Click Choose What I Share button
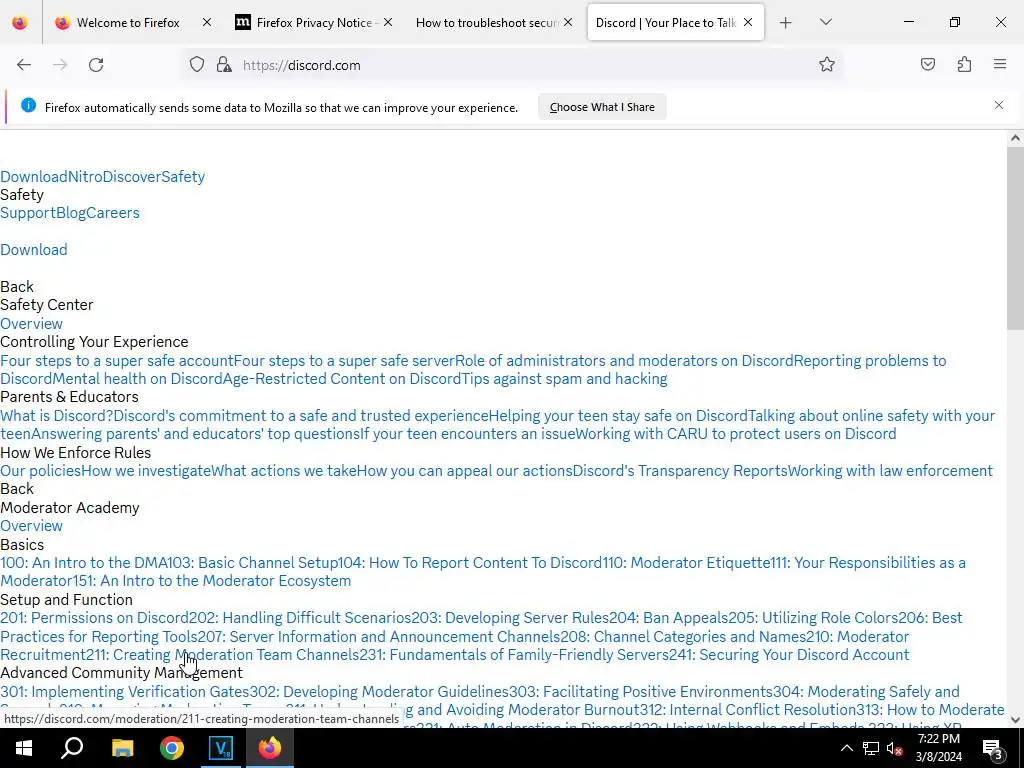Screen dimensions: 1024x768 click(602, 107)
